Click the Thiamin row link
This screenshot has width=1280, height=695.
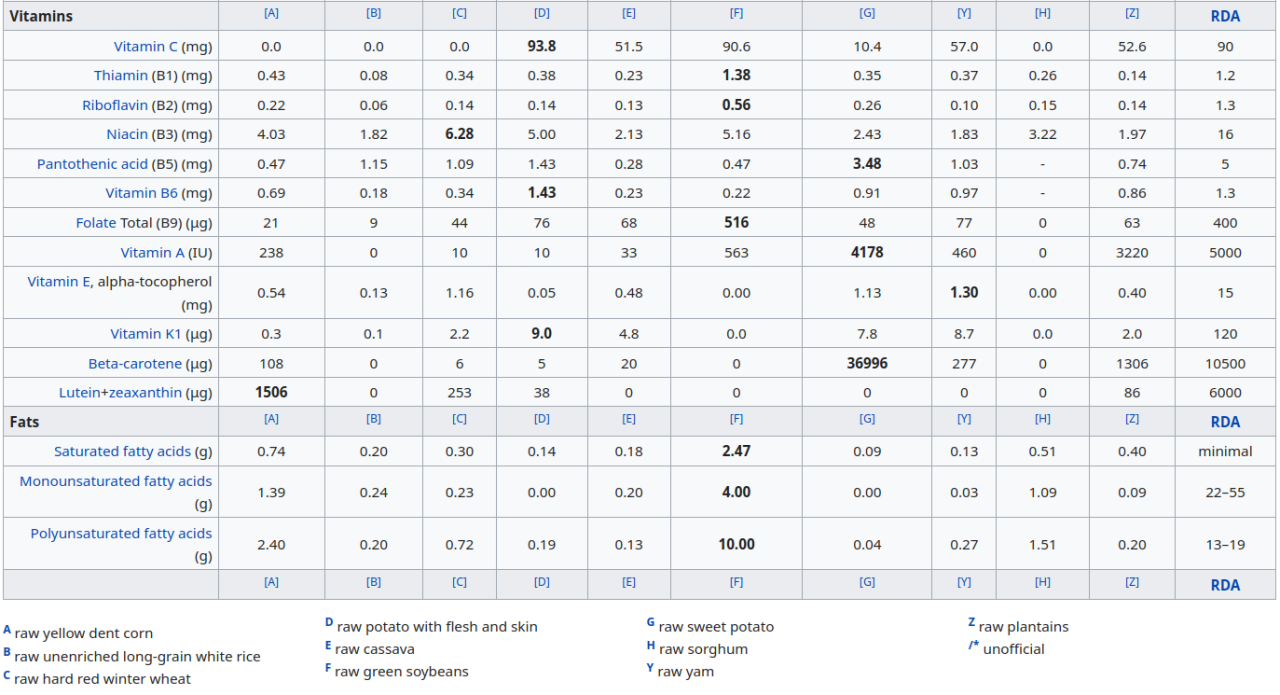click(120, 76)
